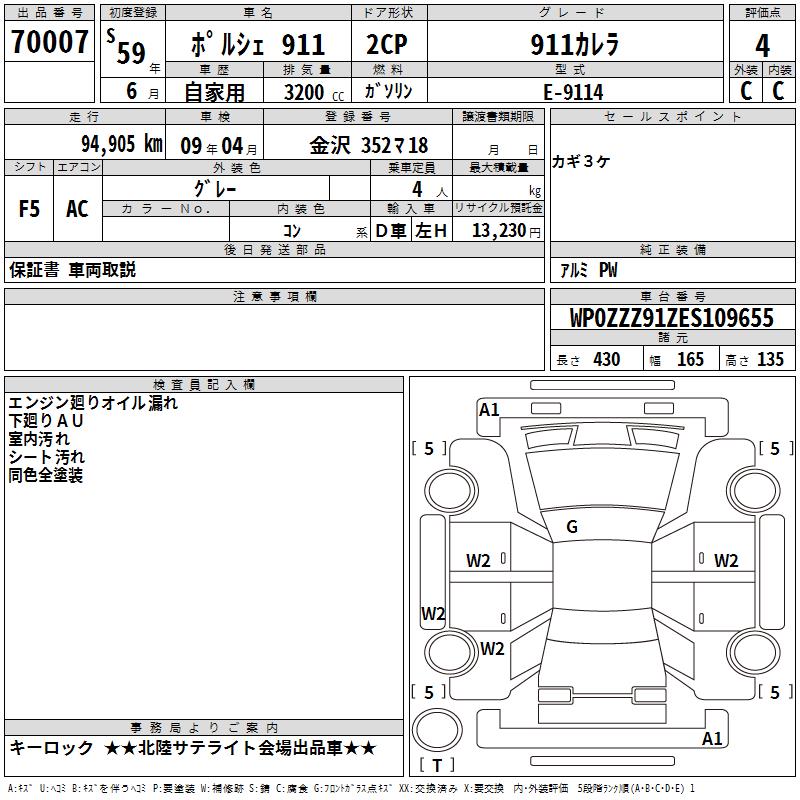Click the 車台番号 header label

(672, 296)
